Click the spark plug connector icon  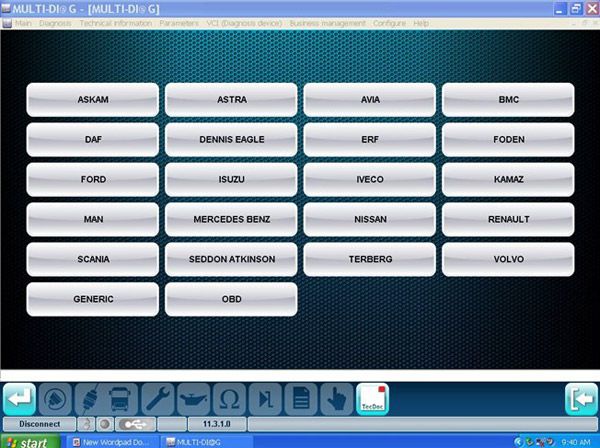point(89,398)
